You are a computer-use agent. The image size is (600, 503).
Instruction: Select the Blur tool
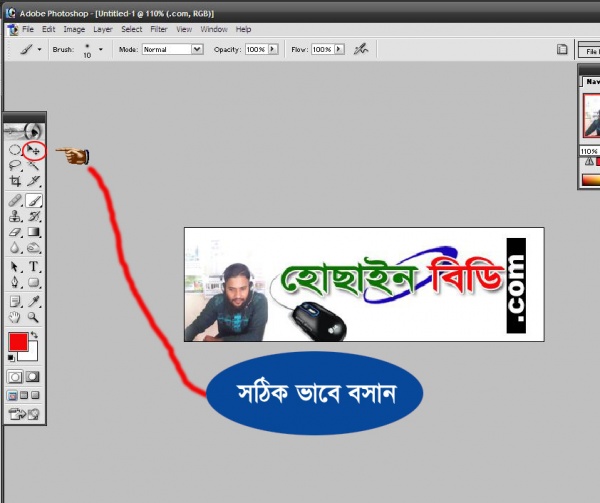15,248
